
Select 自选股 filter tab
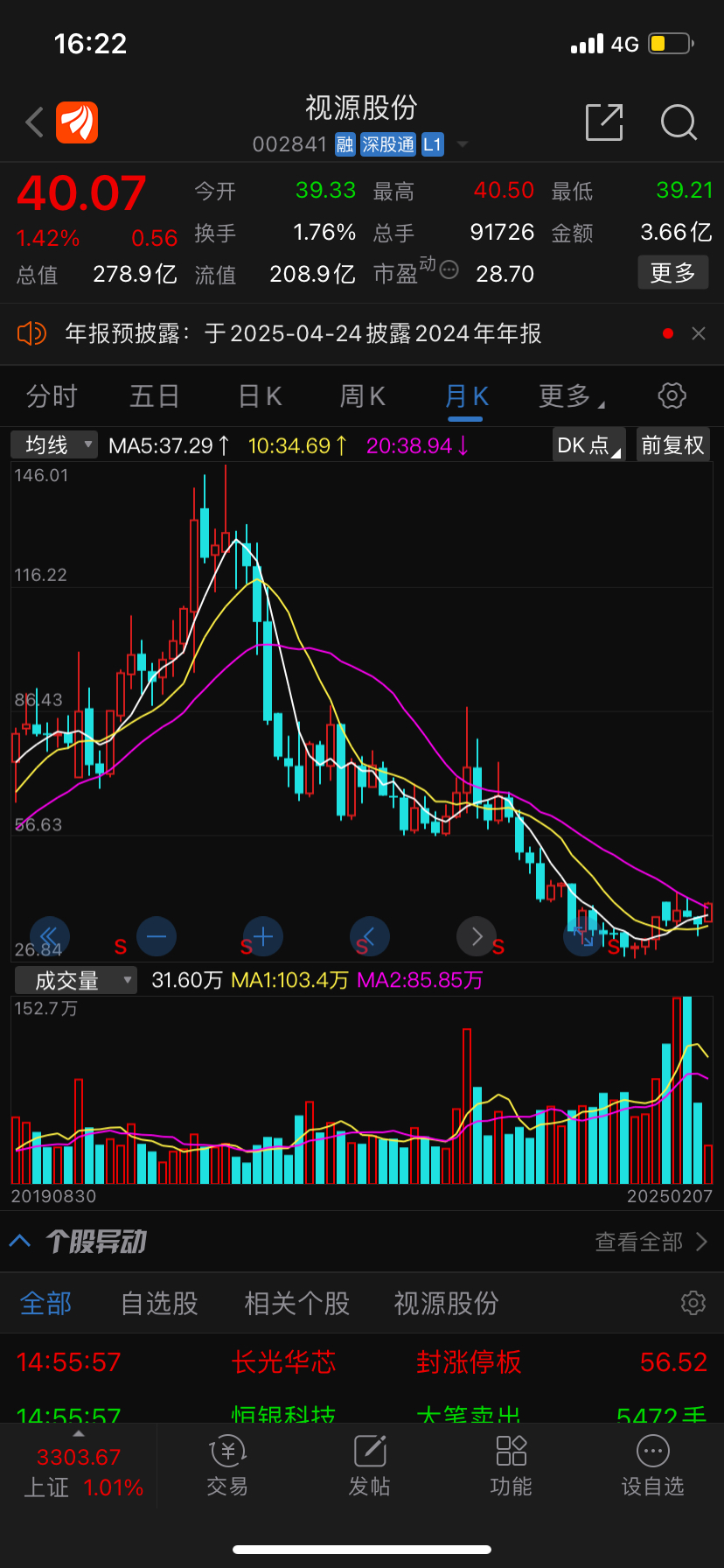coord(159,1303)
